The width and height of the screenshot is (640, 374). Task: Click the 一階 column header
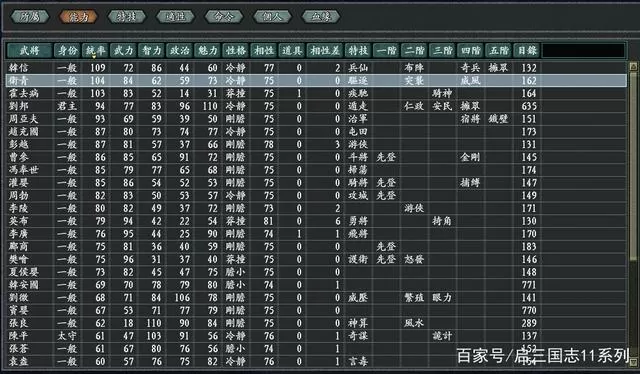tap(386, 51)
